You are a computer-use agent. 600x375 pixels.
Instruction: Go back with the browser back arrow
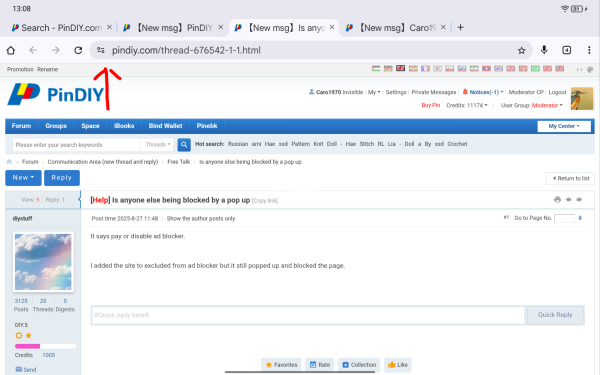pyautogui.click(x=33, y=50)
